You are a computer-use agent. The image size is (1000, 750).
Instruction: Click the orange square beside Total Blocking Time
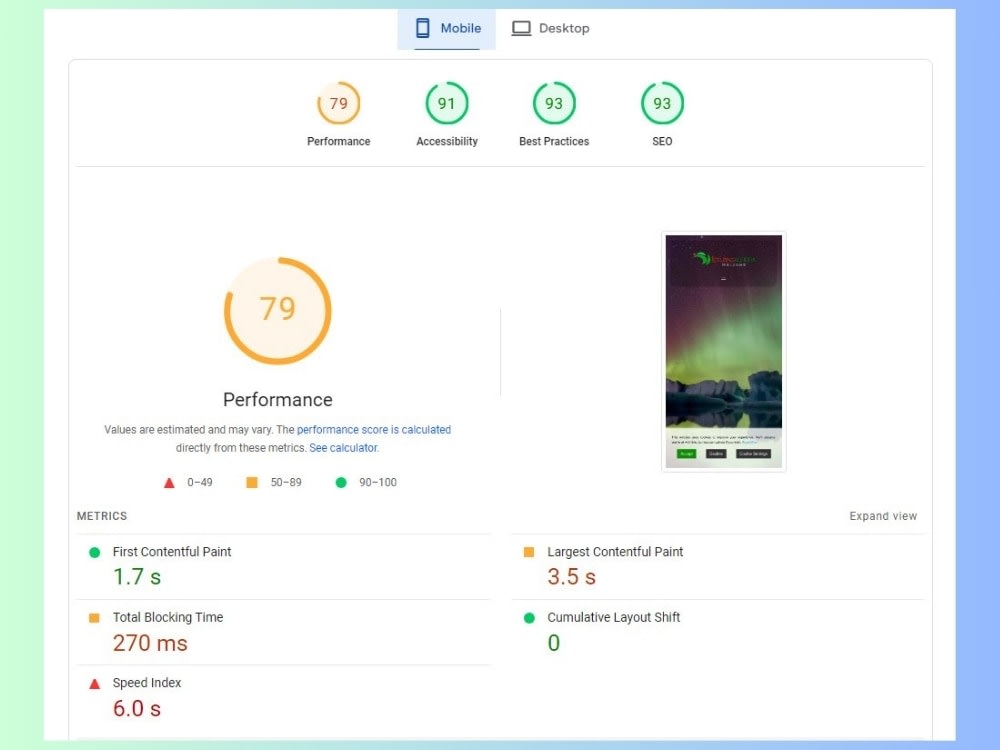coord(94,617)
